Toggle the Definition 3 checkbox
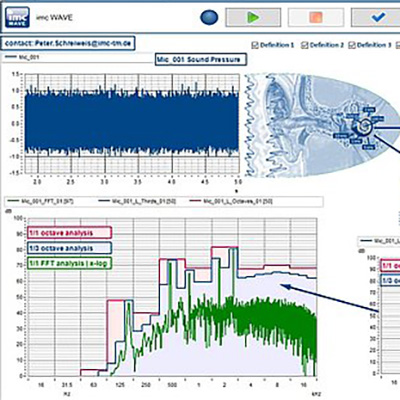400x400 pixels. pos(352,45)
